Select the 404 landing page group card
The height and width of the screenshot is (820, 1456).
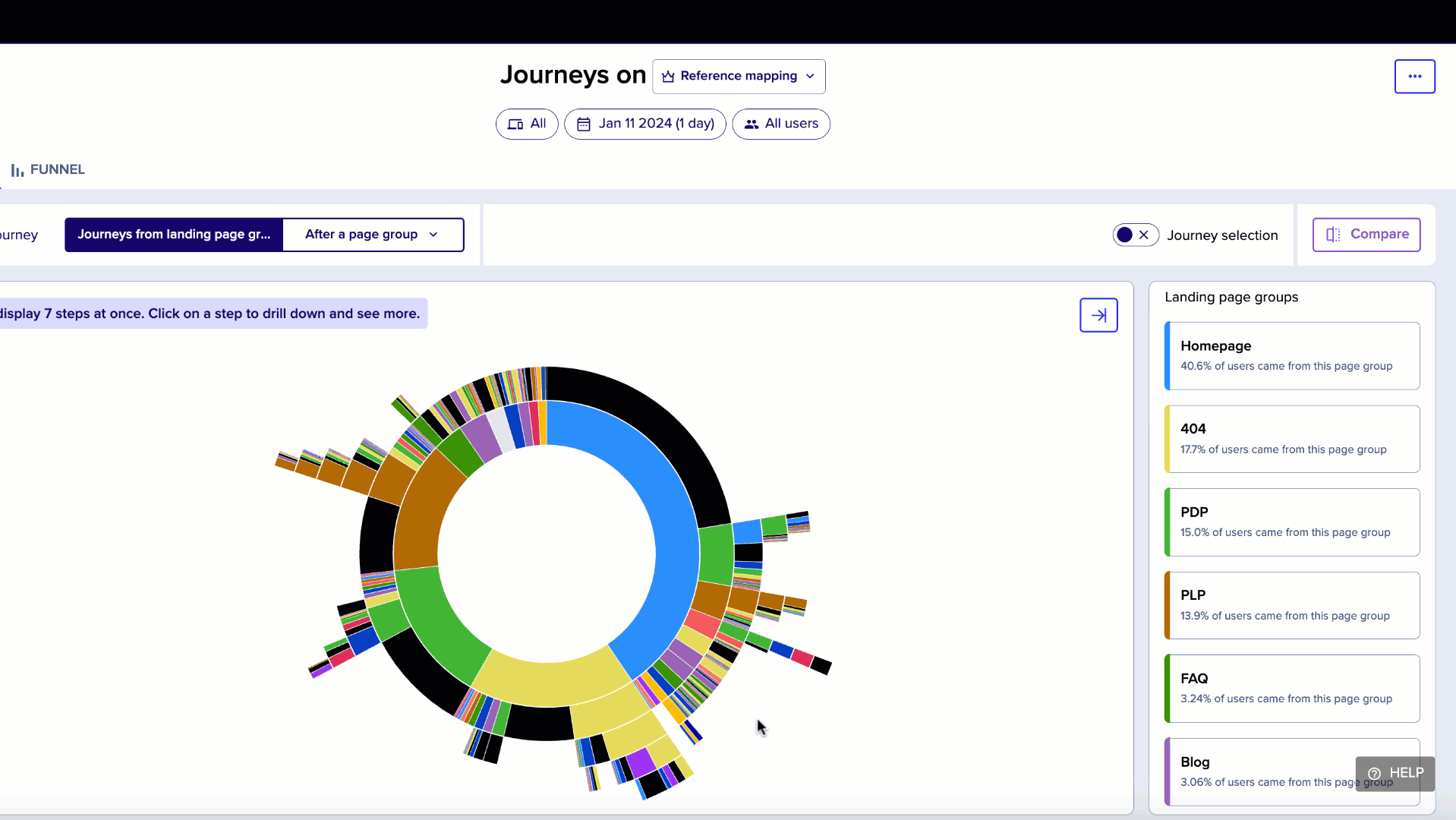(x=1292, y=439)
